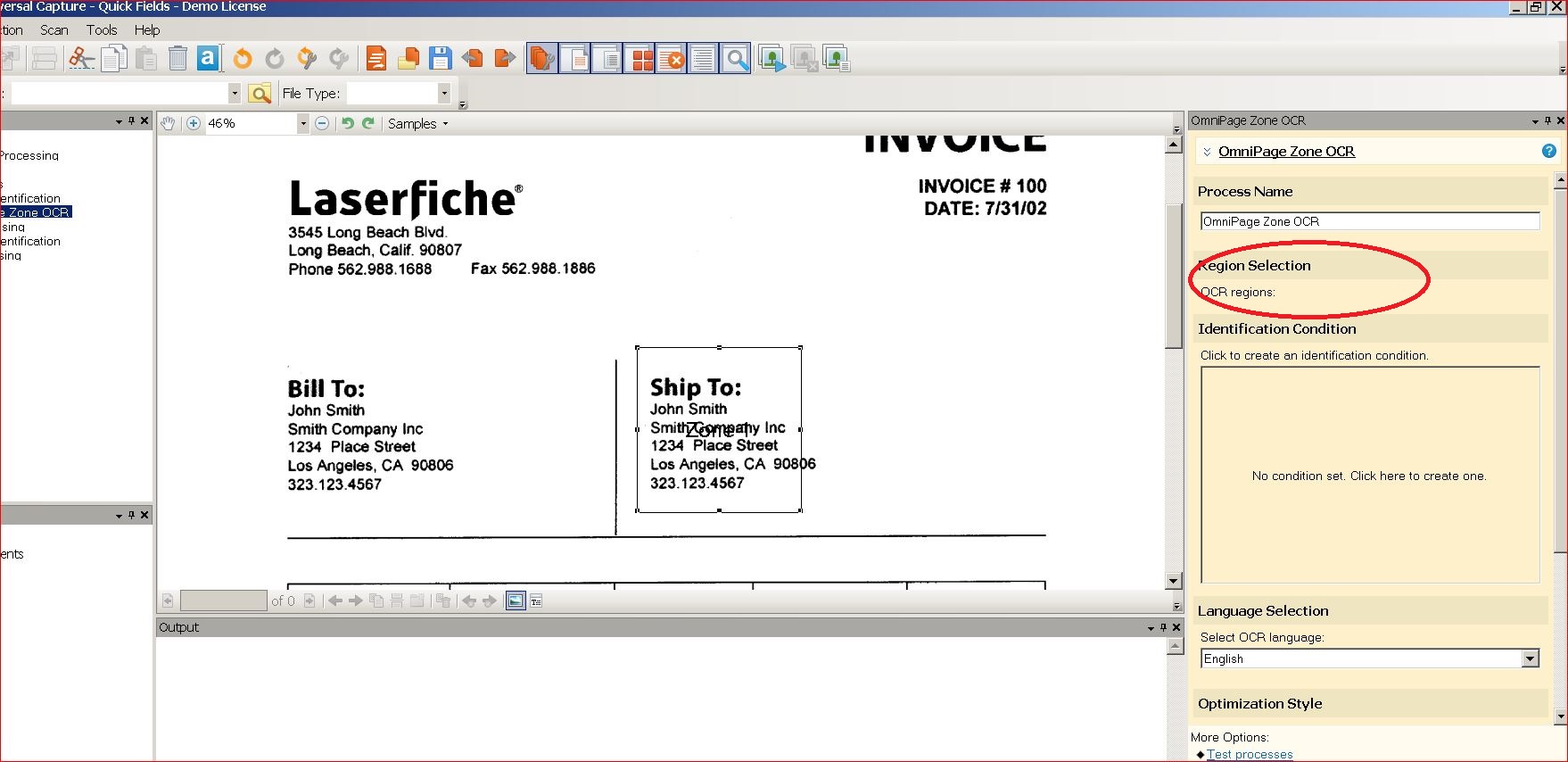This screenshot has height=762, width=1568.
Task: Click the Test processes link
Action: [x=1250, y=755]
